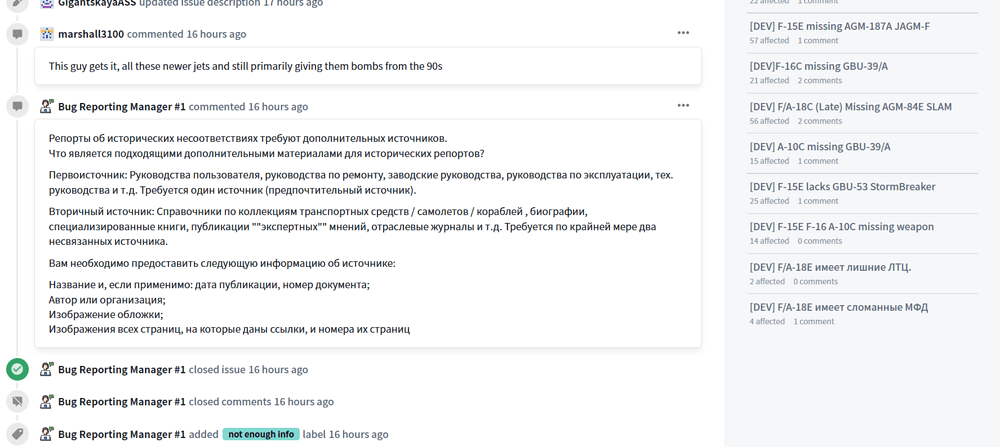
Task: Open F-15E missing AGM-187A JAGM-F issue
Action: click(x=839, y=26)
